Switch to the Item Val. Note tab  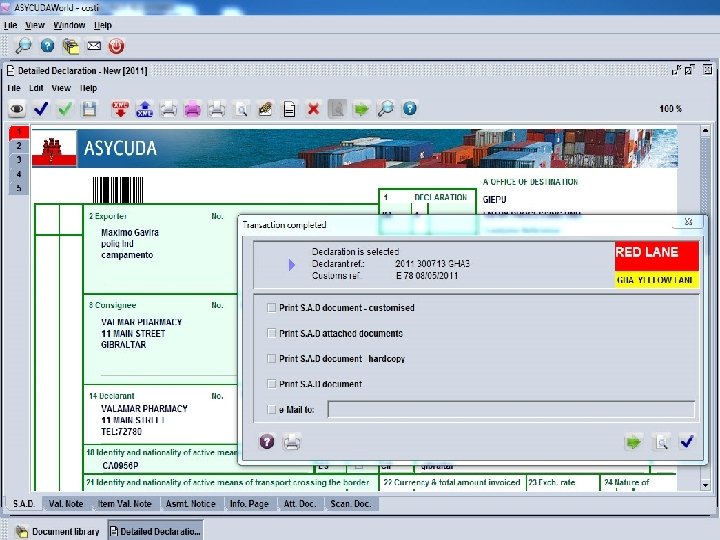click(x=124, y=504)
